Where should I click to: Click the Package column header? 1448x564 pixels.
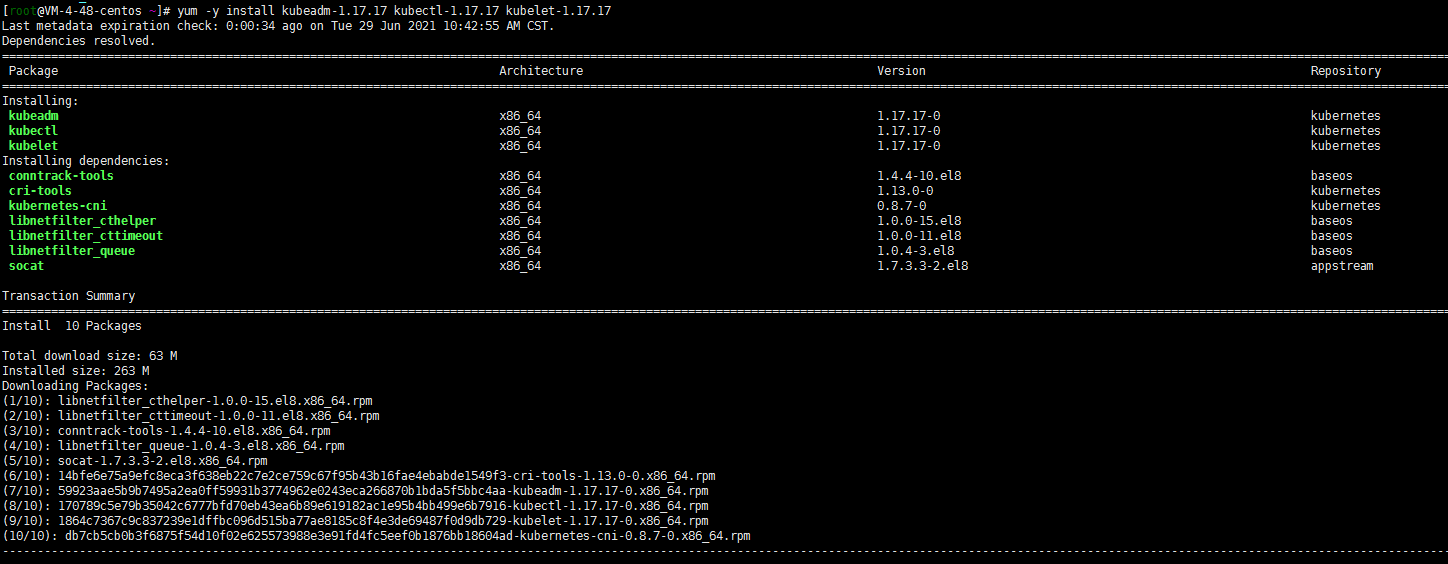pyautogui.click(x=33, y=71)
